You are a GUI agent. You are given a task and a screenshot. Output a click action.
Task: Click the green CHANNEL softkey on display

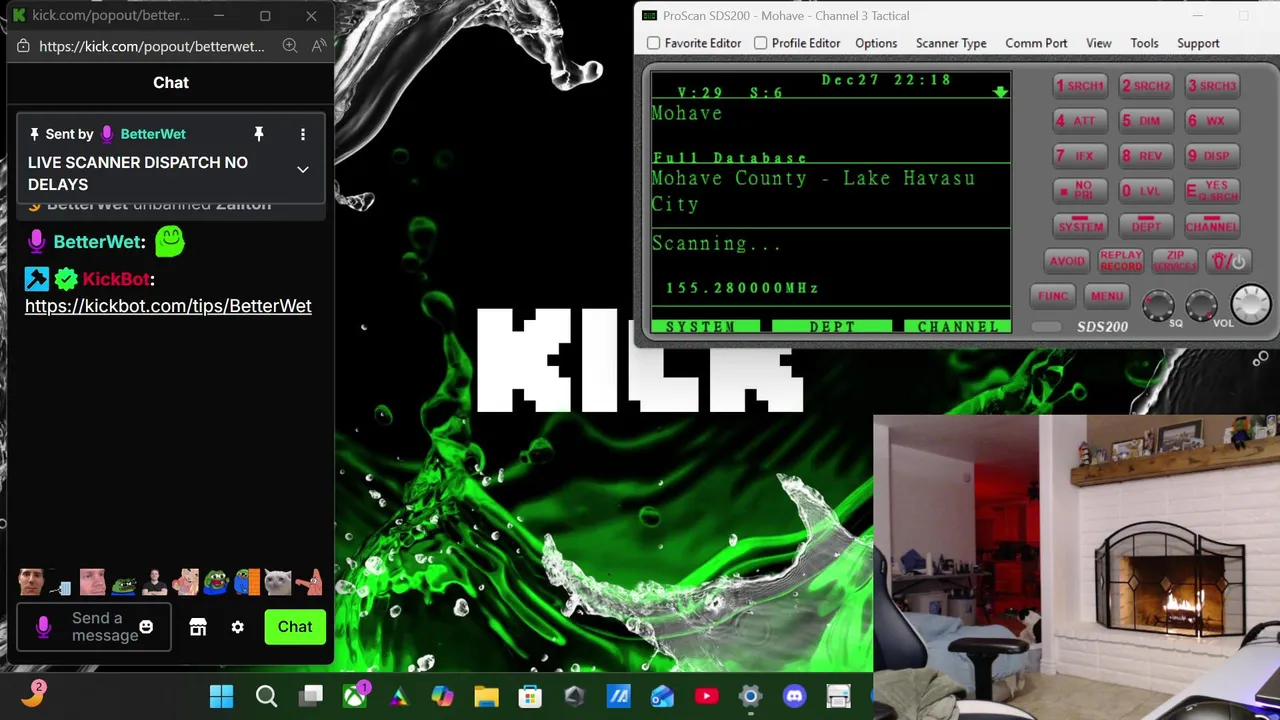pyautogui.click(x=957, y=327)
